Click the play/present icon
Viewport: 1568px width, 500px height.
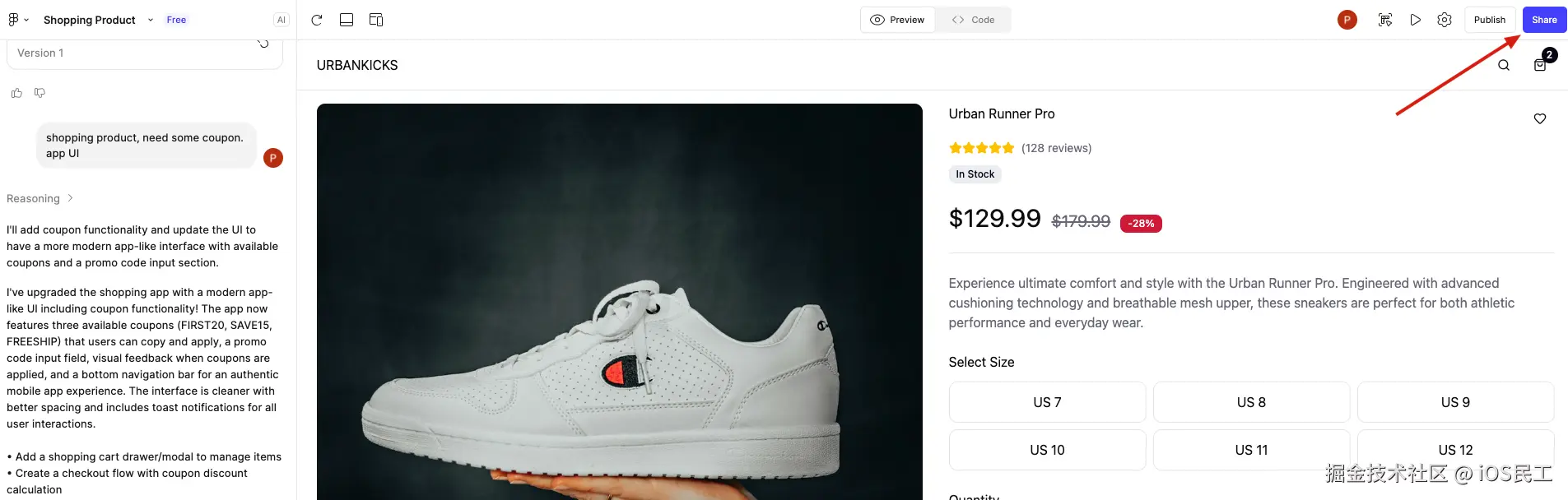point(1415,20)
